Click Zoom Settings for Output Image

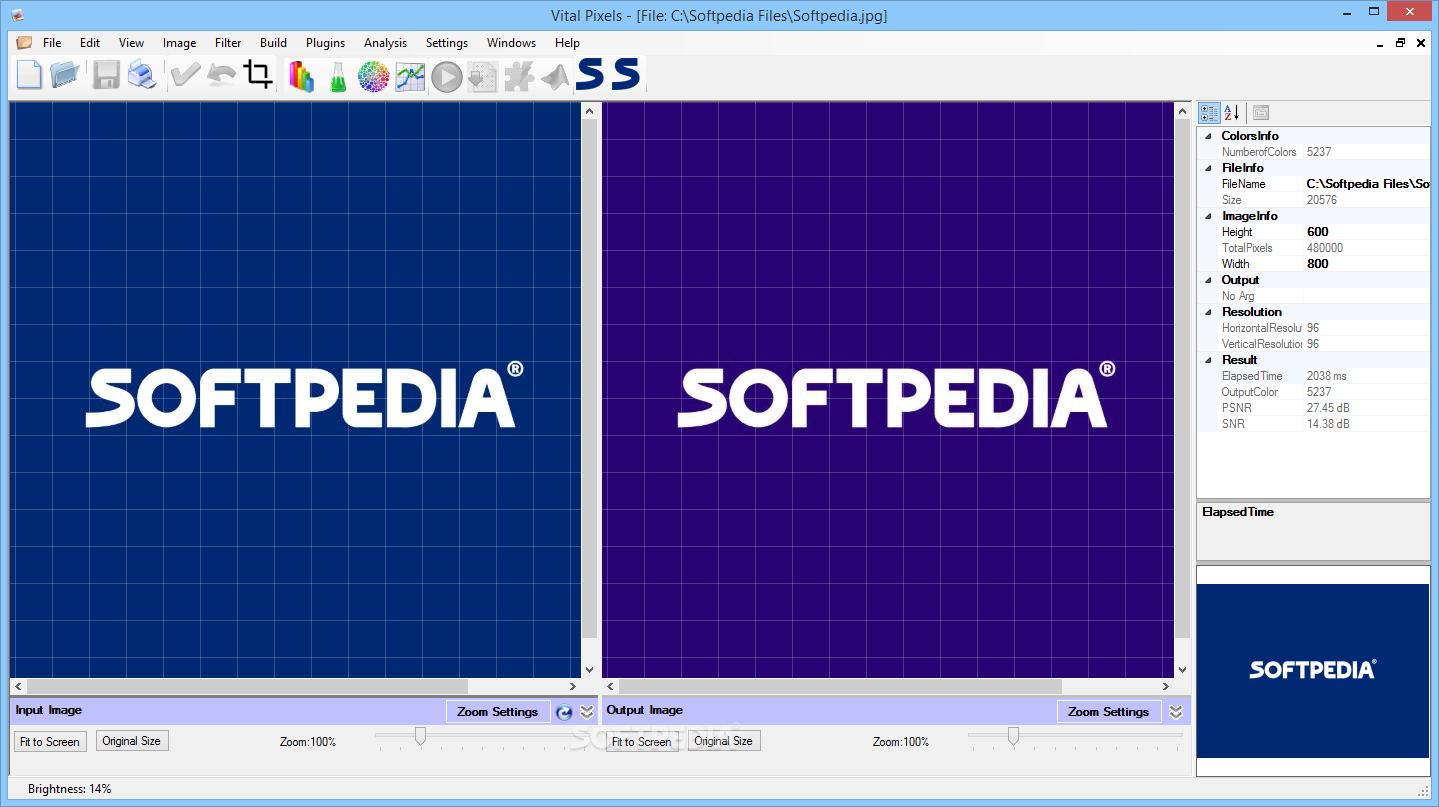tap(1108, 712)
